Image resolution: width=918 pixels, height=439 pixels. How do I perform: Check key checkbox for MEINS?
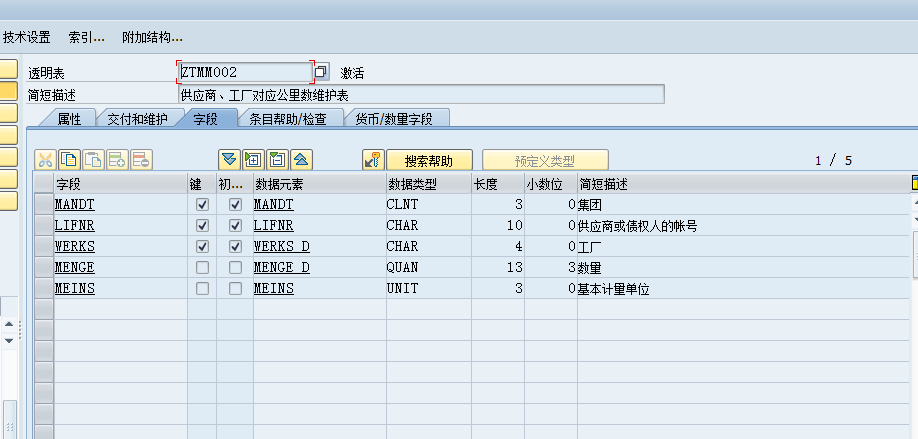(x=203, y=289)
